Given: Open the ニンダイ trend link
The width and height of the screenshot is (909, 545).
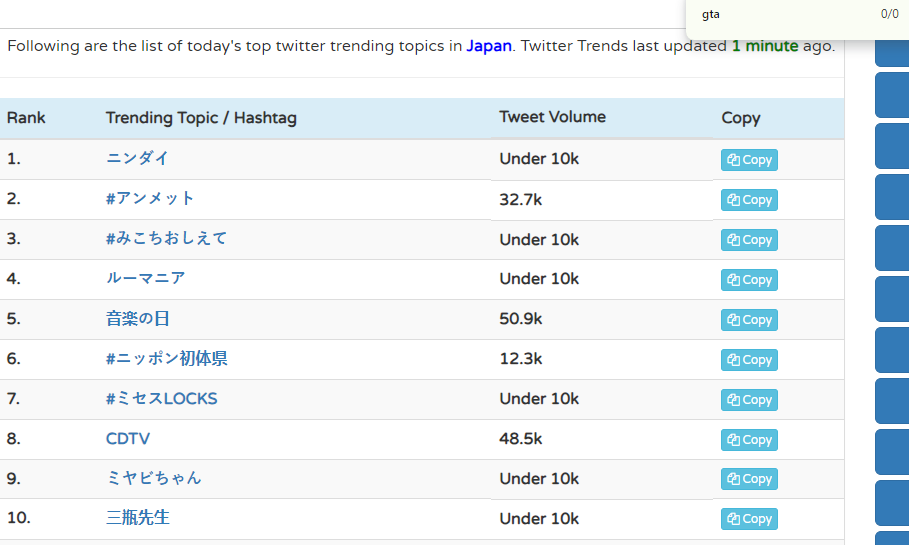Looking at the screenshot, I should click(137, 158).
